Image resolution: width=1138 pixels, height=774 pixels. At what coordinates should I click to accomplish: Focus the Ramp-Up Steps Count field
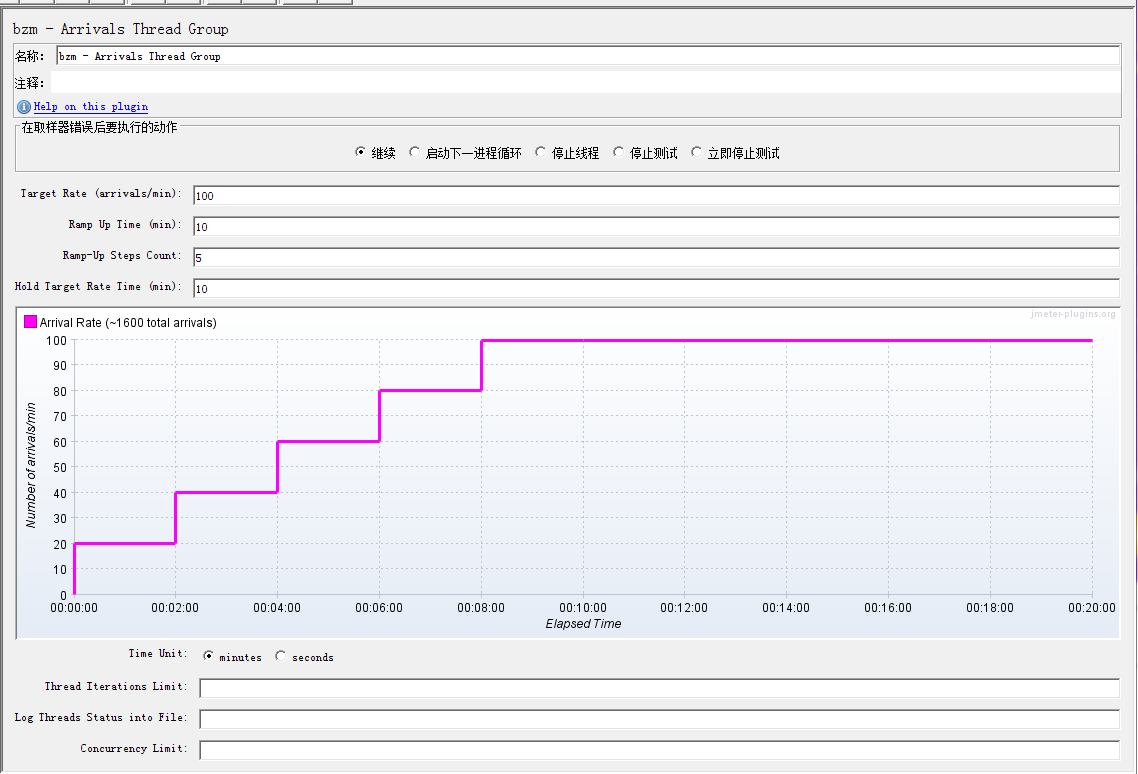coord(656,257)
